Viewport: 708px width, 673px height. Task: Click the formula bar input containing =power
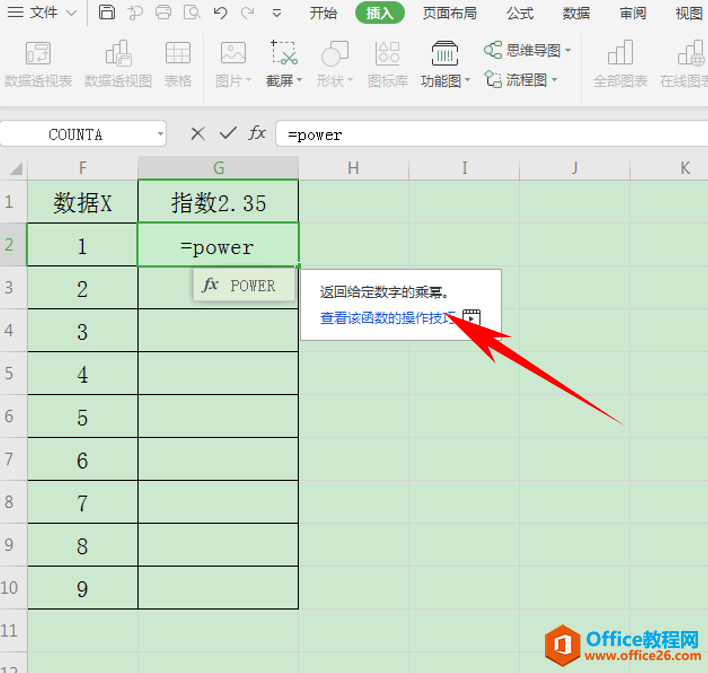pos(480,134)
